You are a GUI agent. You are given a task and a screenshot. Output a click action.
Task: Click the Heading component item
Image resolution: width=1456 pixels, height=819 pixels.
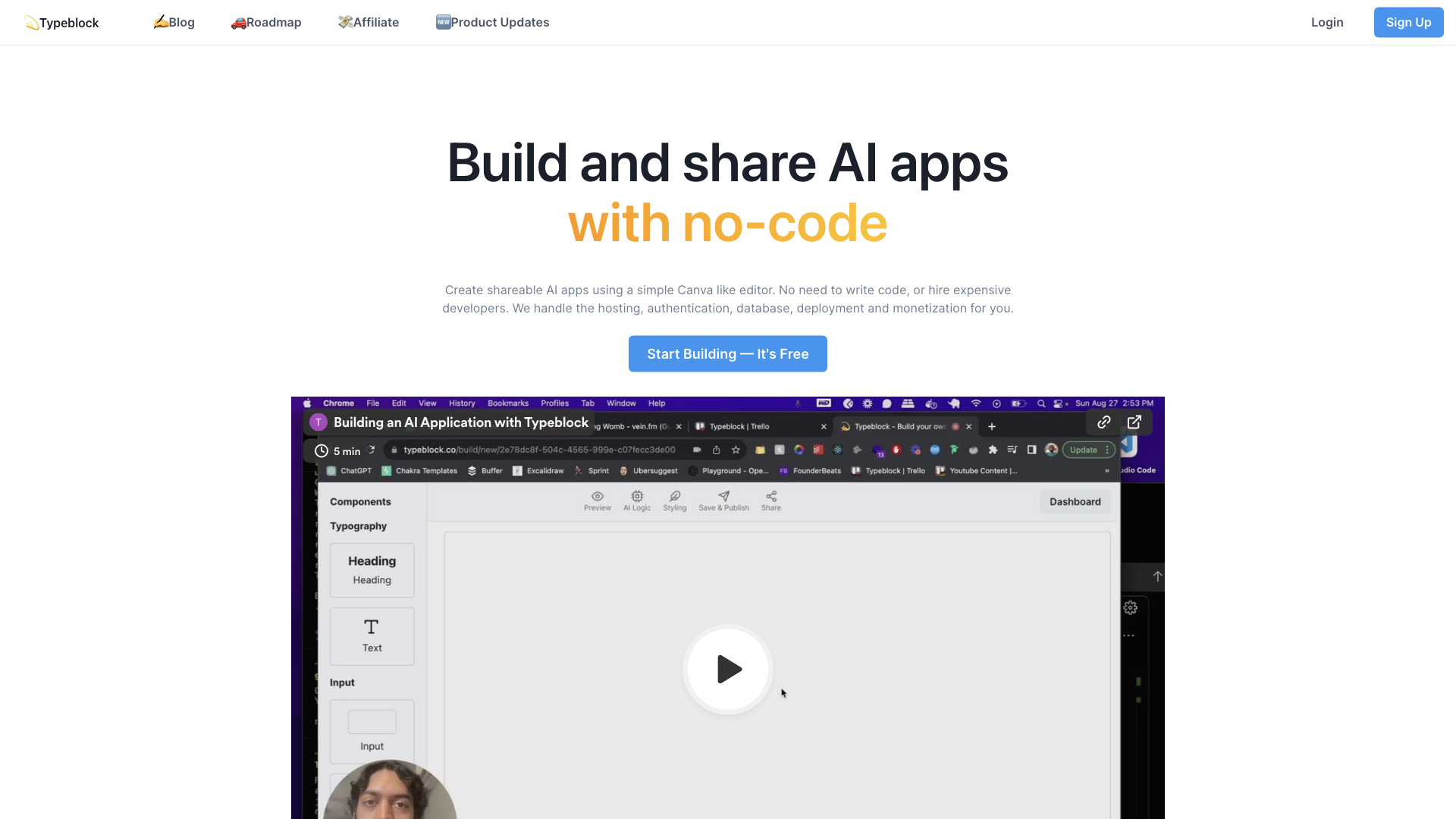click(371, 568)
